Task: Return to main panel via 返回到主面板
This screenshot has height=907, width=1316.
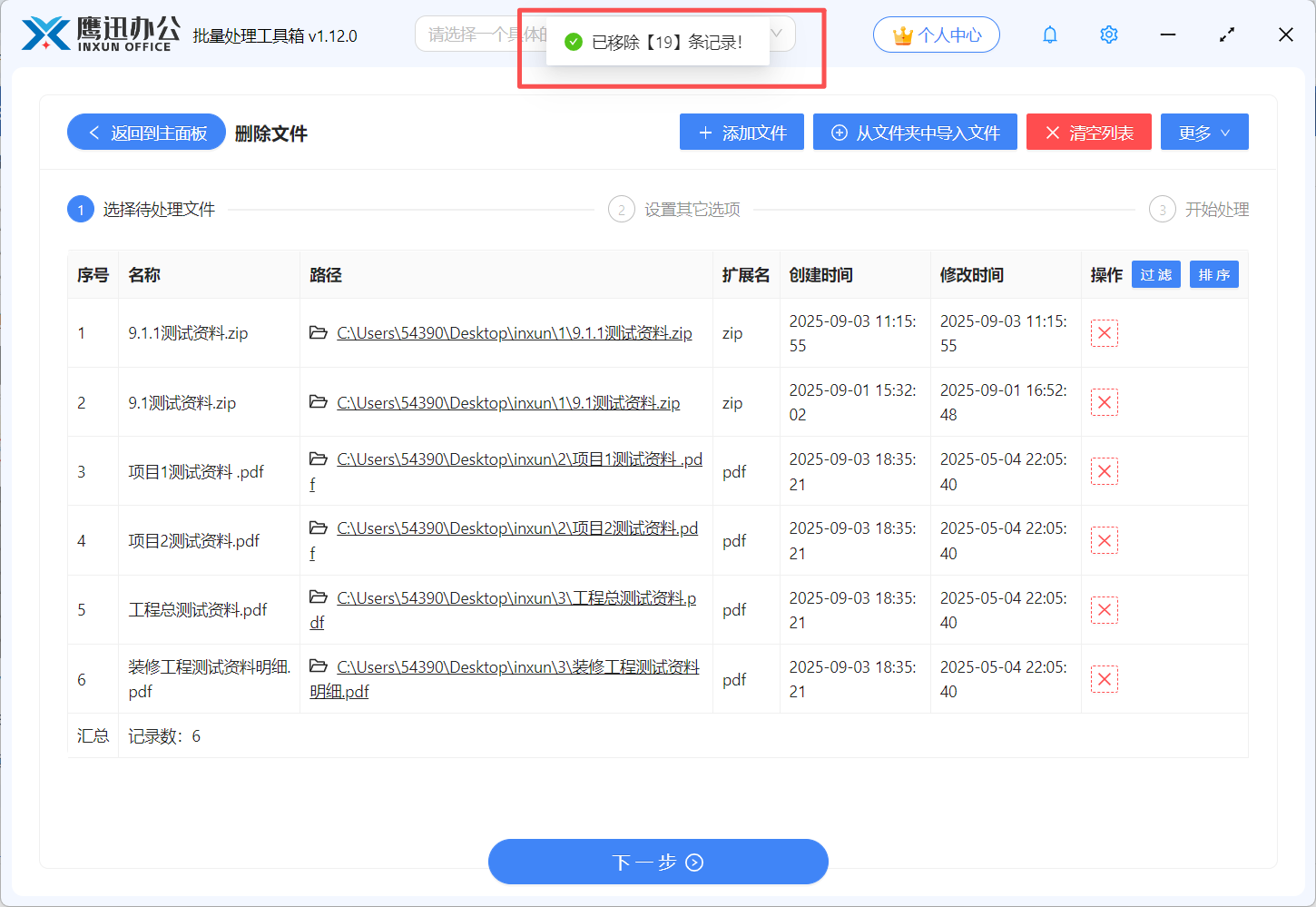Action: 146,133
